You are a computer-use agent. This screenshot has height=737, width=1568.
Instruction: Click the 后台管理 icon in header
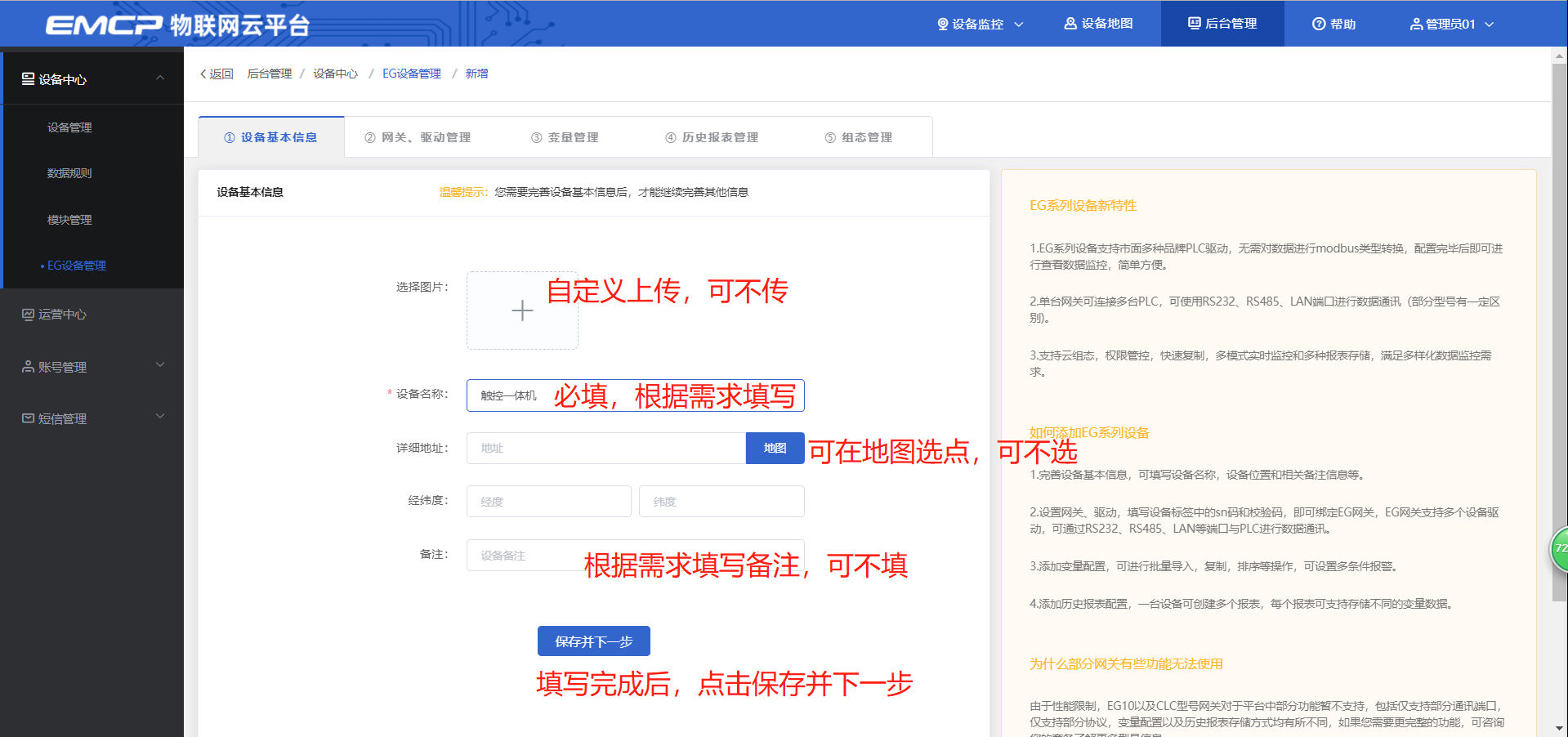1194,24
